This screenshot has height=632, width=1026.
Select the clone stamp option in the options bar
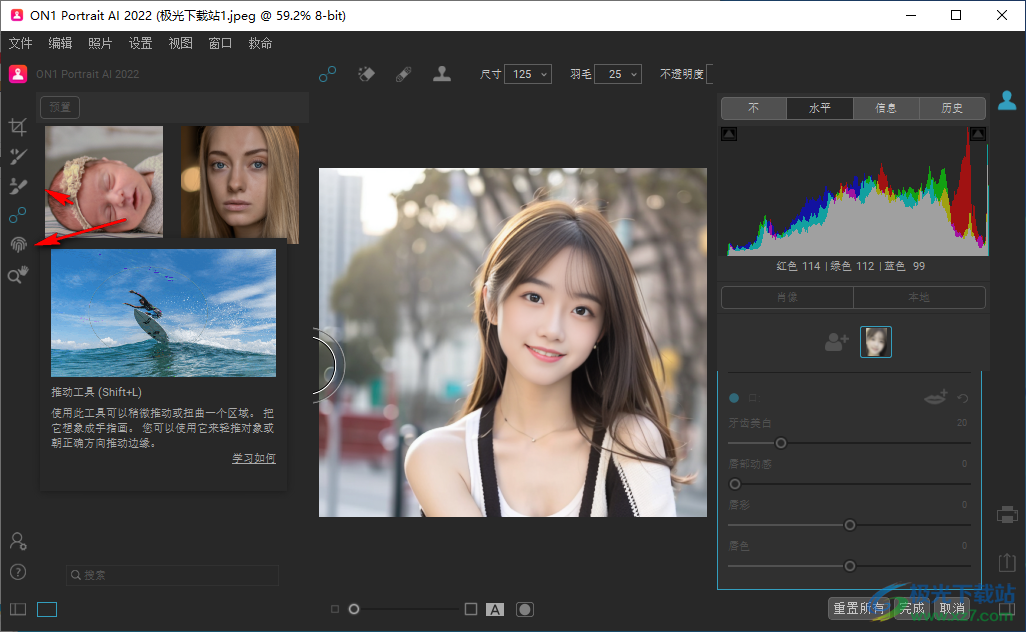pyautogui.click(x=442, y=74)
